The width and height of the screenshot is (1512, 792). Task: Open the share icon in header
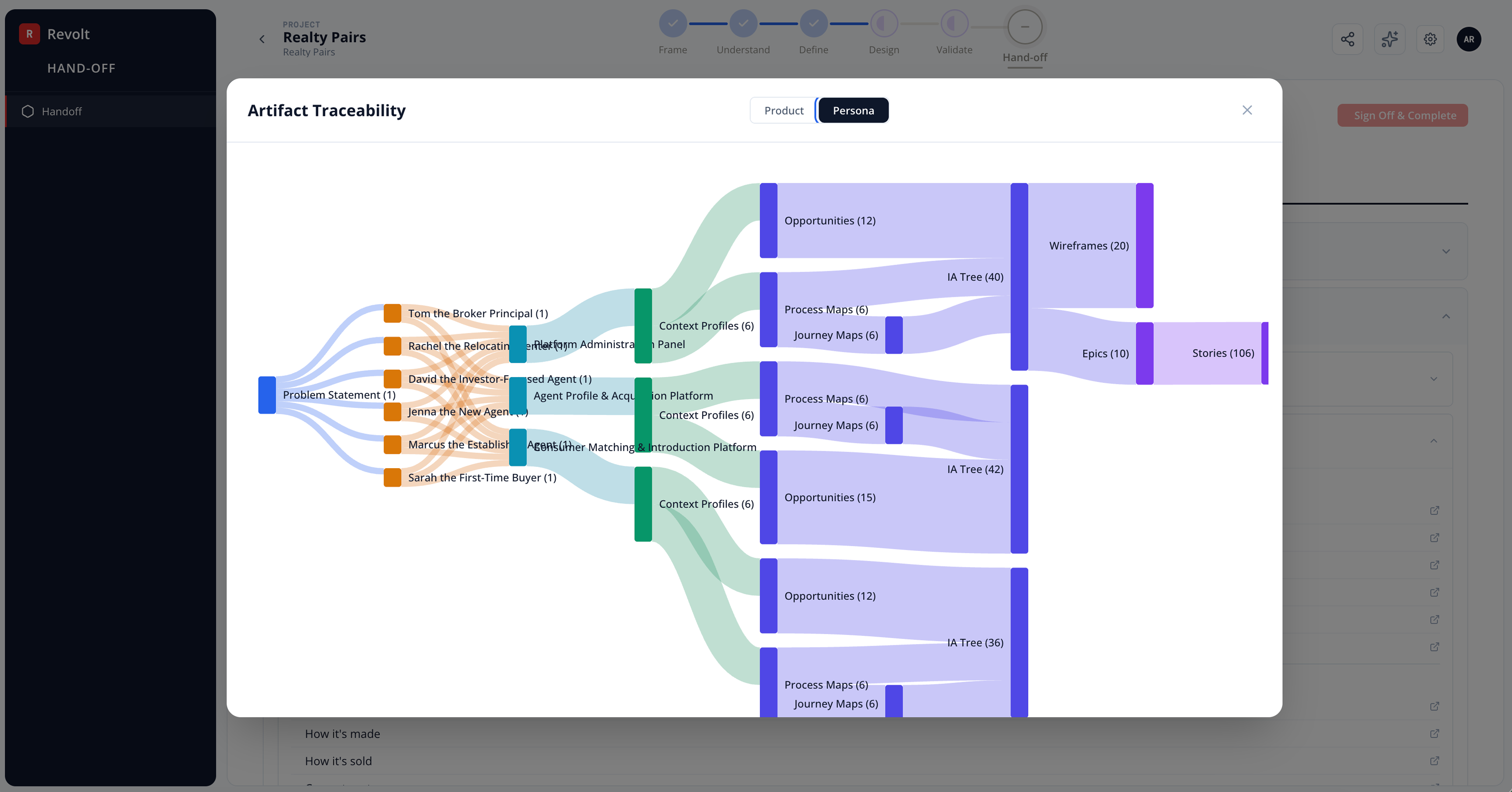(1347, 39)
